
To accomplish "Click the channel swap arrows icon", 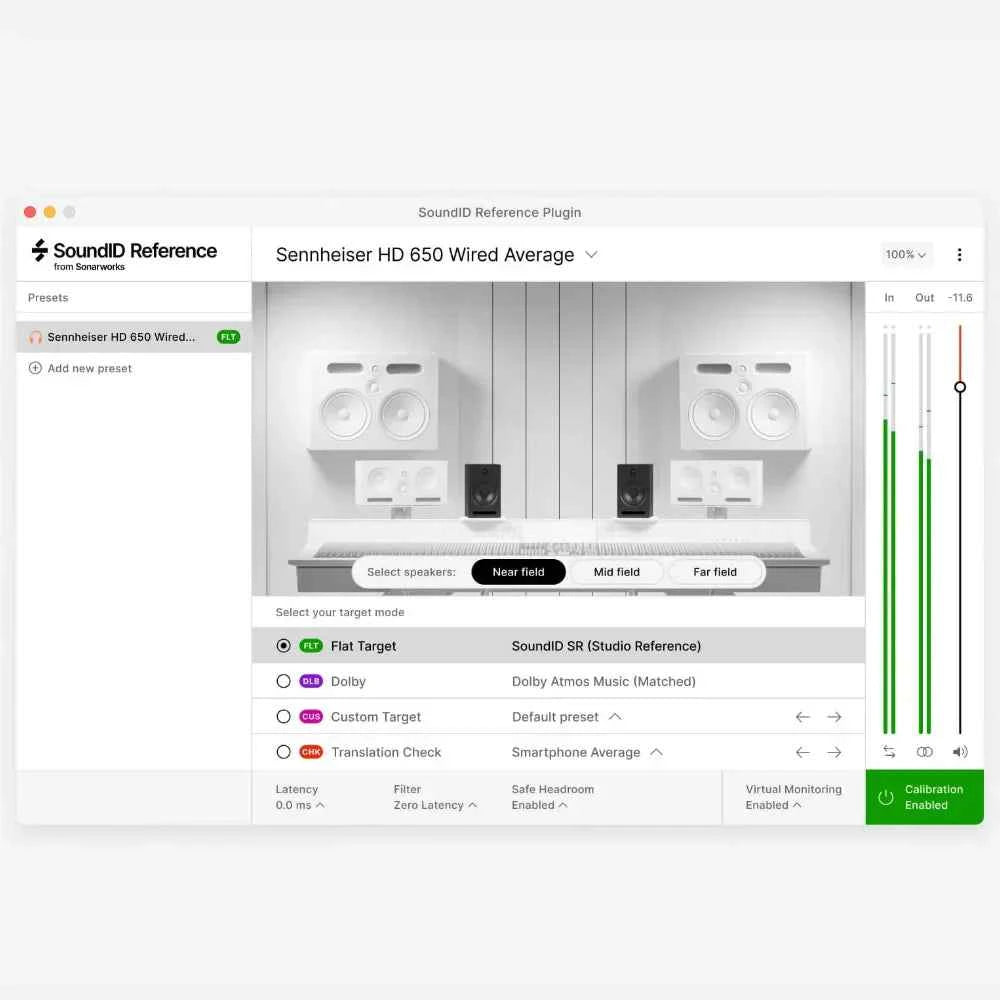I will coord(888,752).
